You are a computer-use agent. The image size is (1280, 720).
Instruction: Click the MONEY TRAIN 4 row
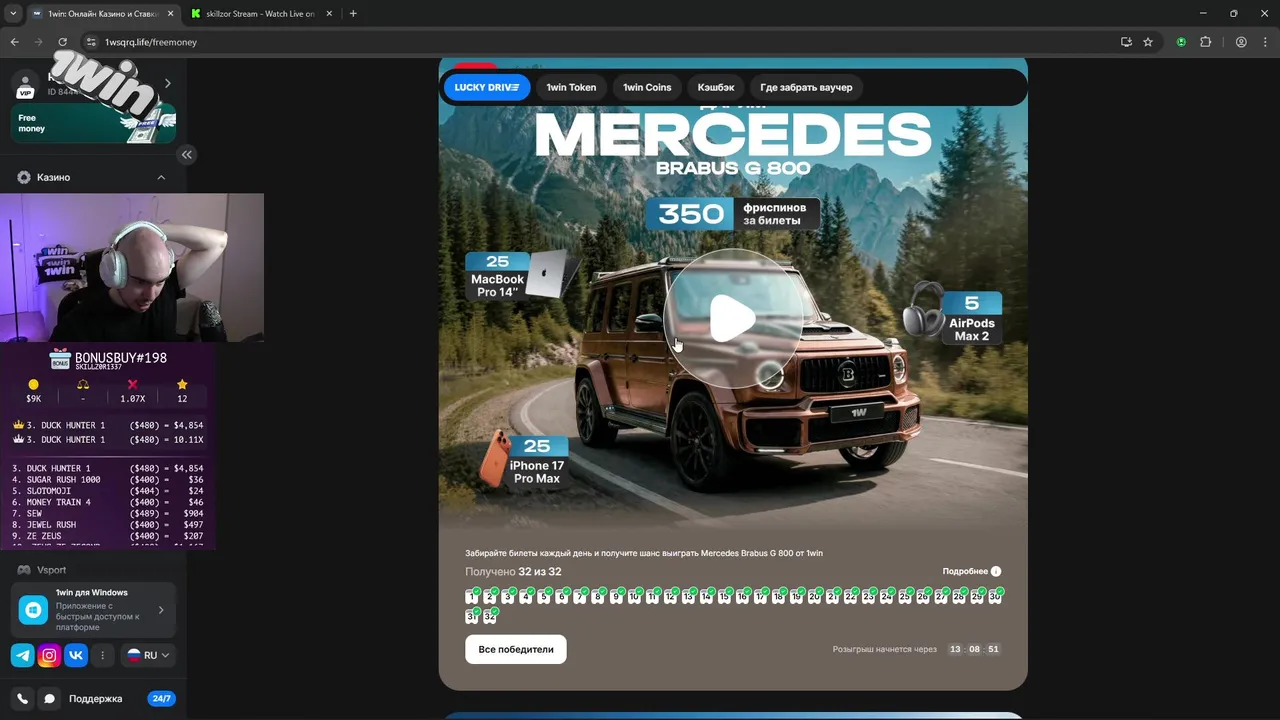coord(108,502)
